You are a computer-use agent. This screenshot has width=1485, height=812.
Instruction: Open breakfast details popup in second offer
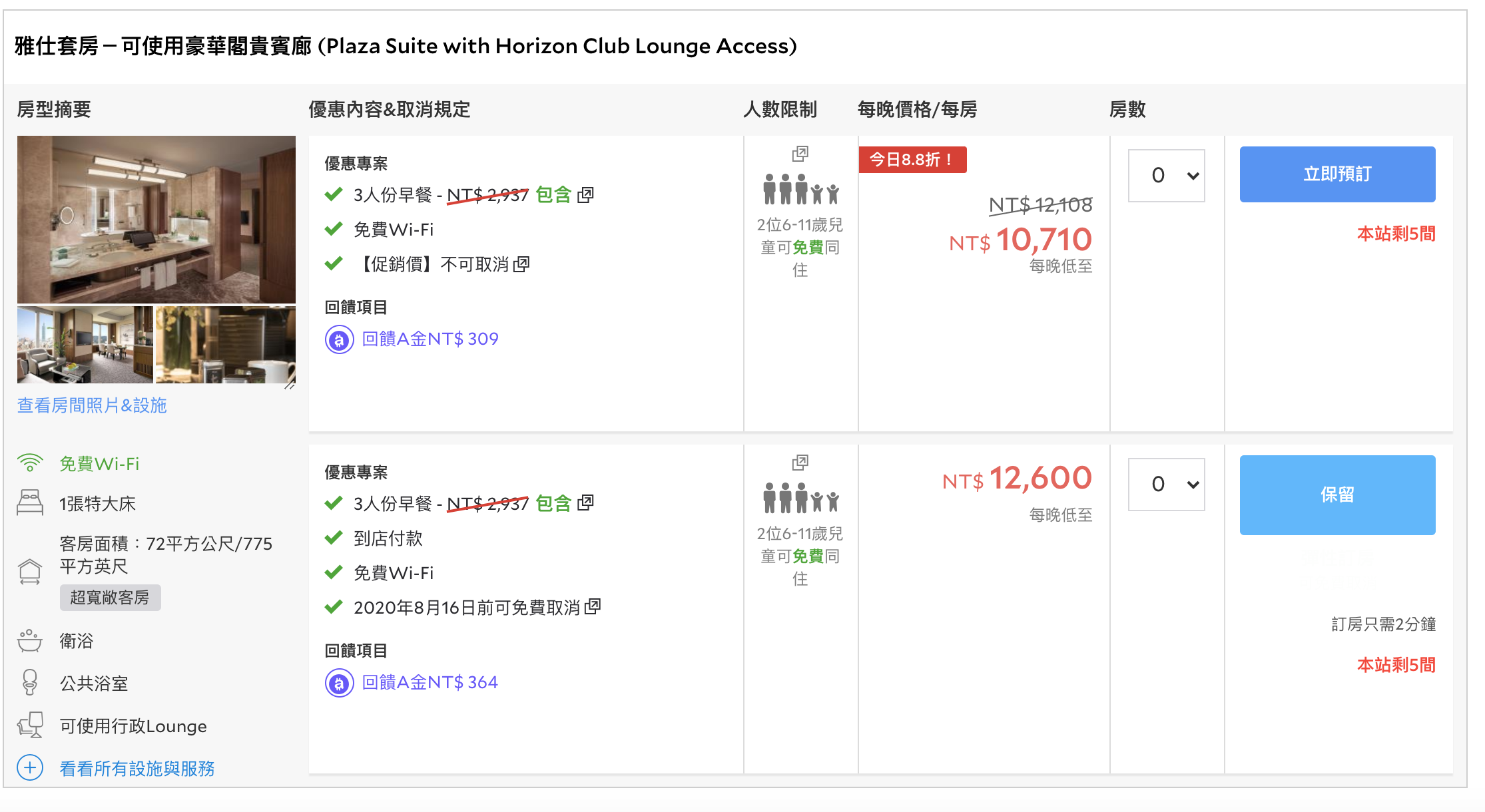(585, 503)
